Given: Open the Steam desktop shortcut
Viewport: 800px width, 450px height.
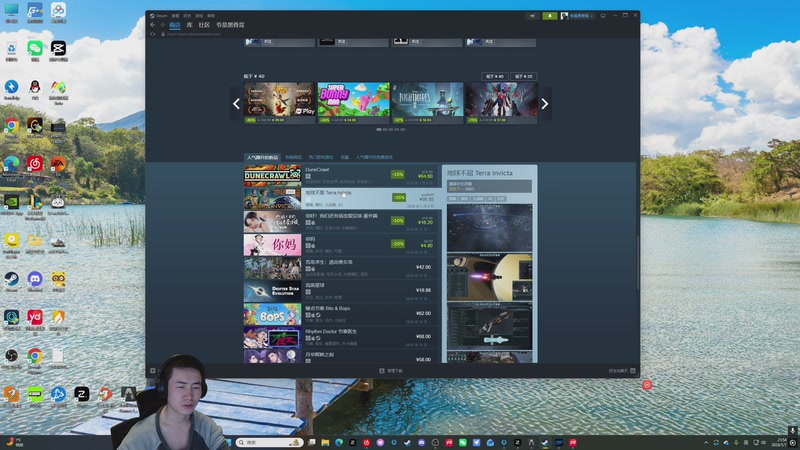Looking at the screenshot, I should coord(11,281).
